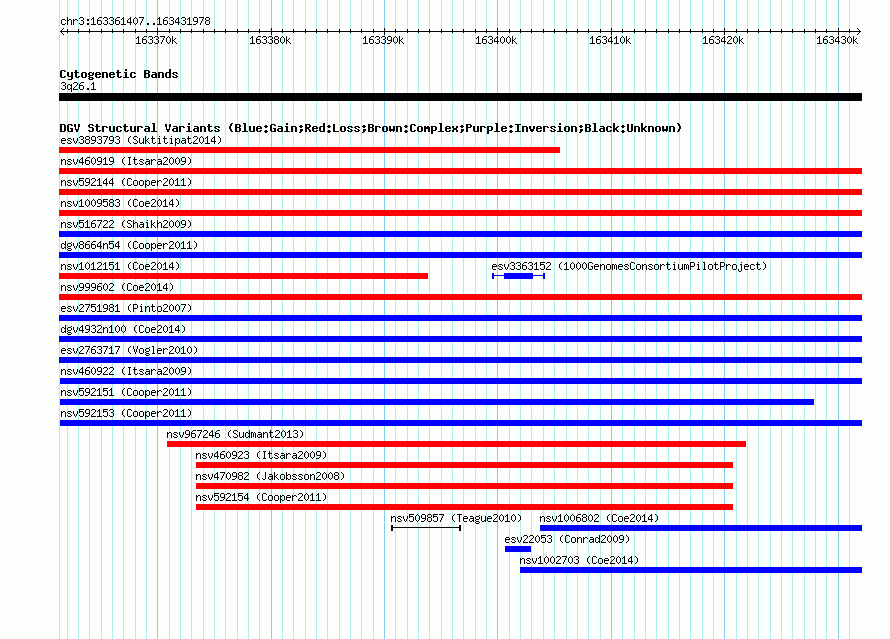Click nsv1006802 (Coe2014) label
Viewport: 890px width, 639px height.
(599, 518)
